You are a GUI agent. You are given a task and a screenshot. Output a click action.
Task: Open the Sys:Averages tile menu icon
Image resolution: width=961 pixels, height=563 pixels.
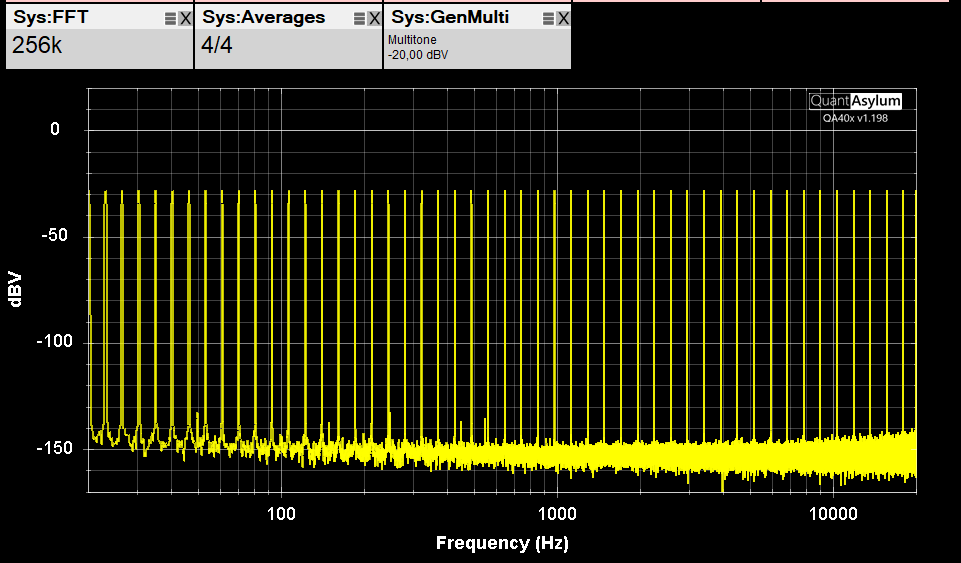[x=359, y=19]
